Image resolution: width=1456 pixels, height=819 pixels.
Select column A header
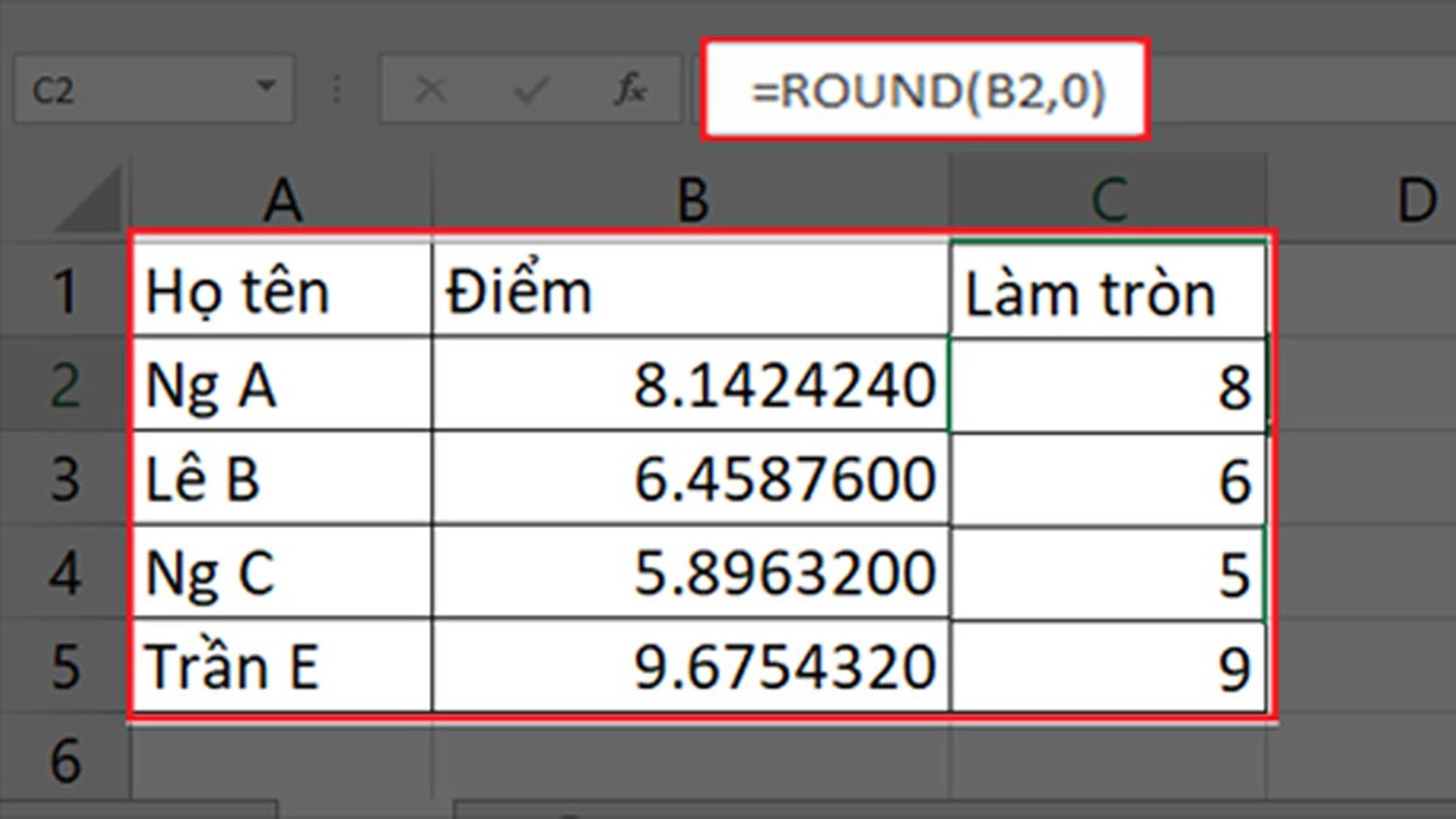281,199
